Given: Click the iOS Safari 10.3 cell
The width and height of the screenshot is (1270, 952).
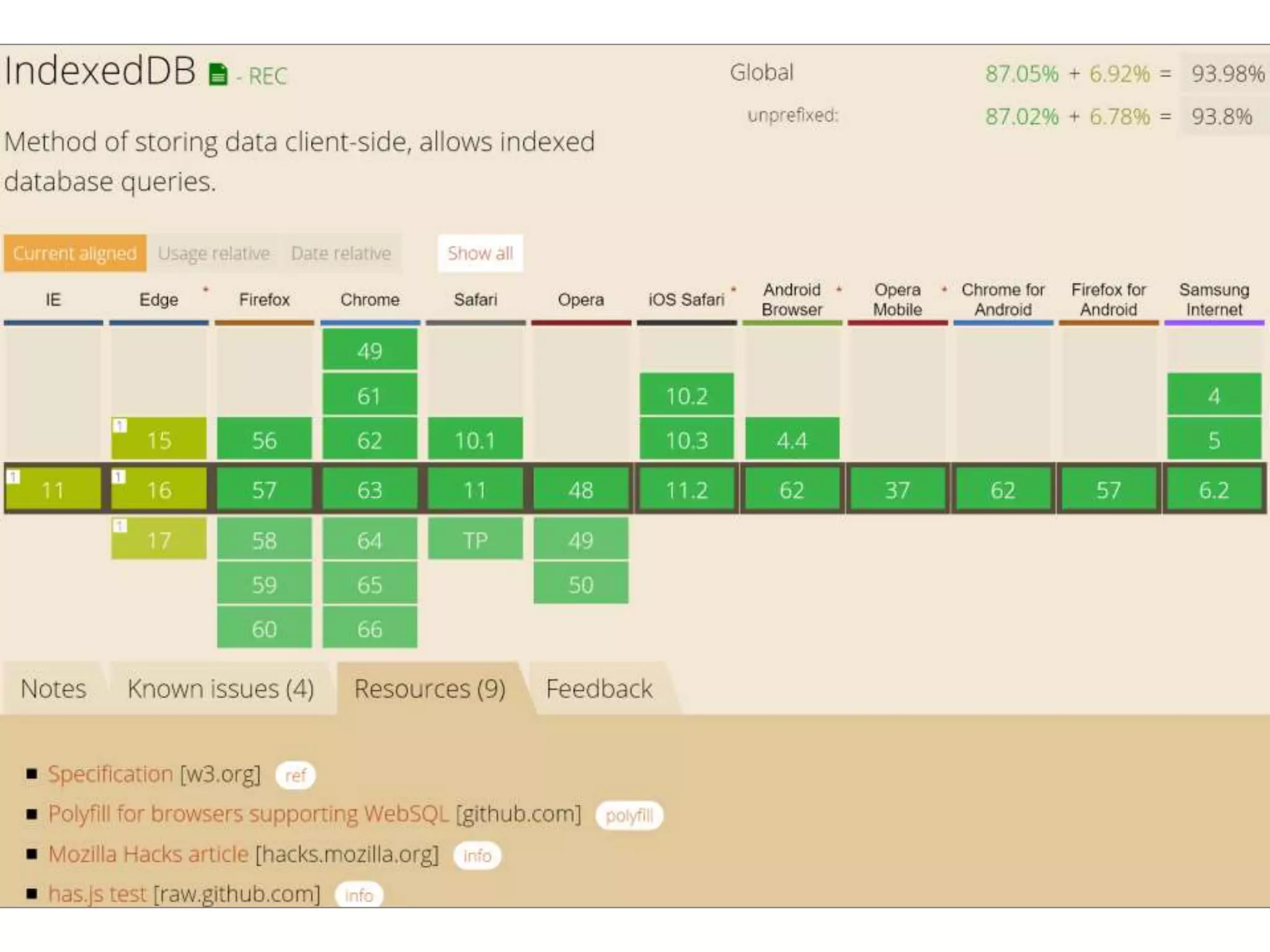Looking at the screenshot, I should [x=686, y=439].
